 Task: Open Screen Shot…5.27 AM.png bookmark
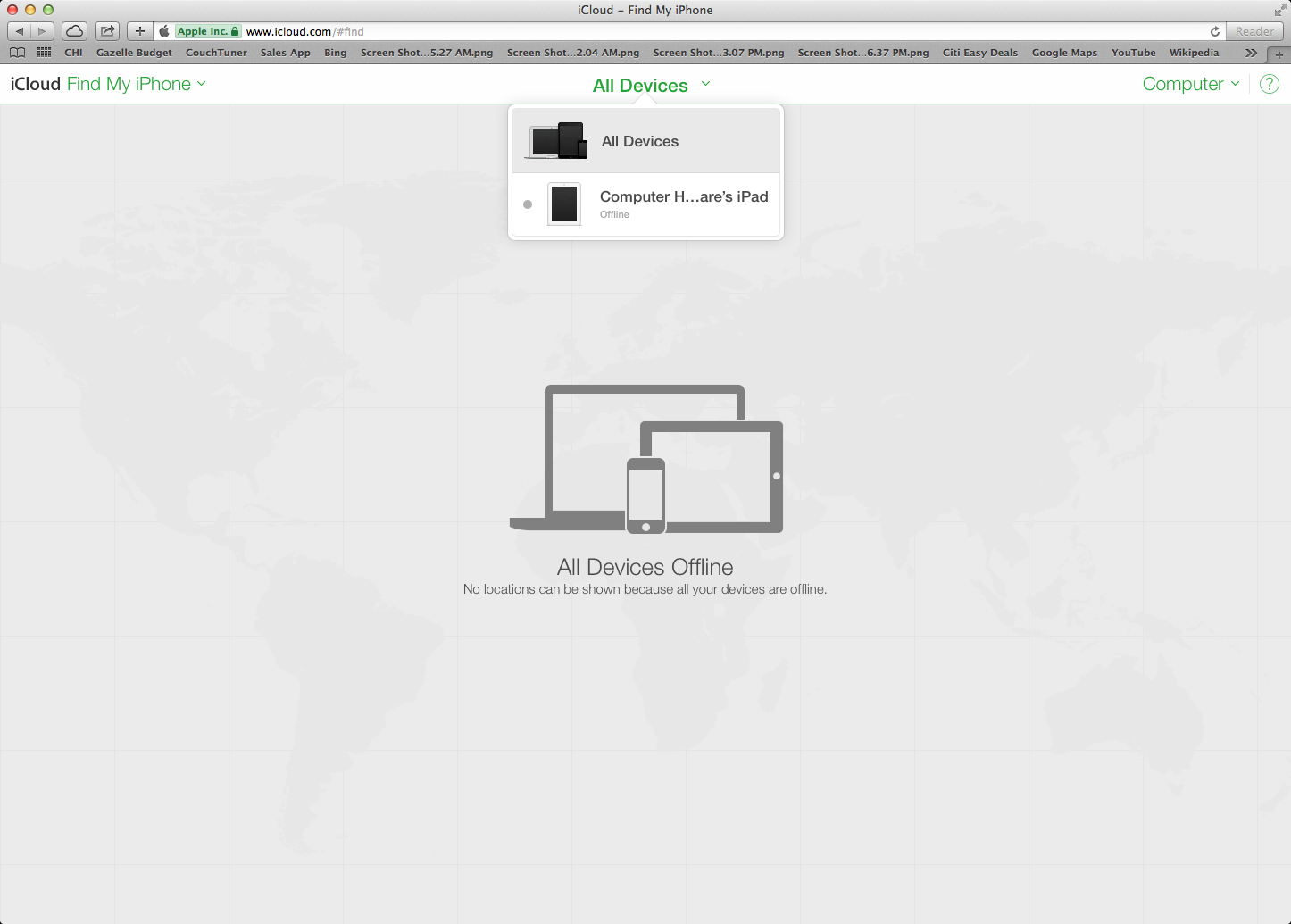[427, 53]
